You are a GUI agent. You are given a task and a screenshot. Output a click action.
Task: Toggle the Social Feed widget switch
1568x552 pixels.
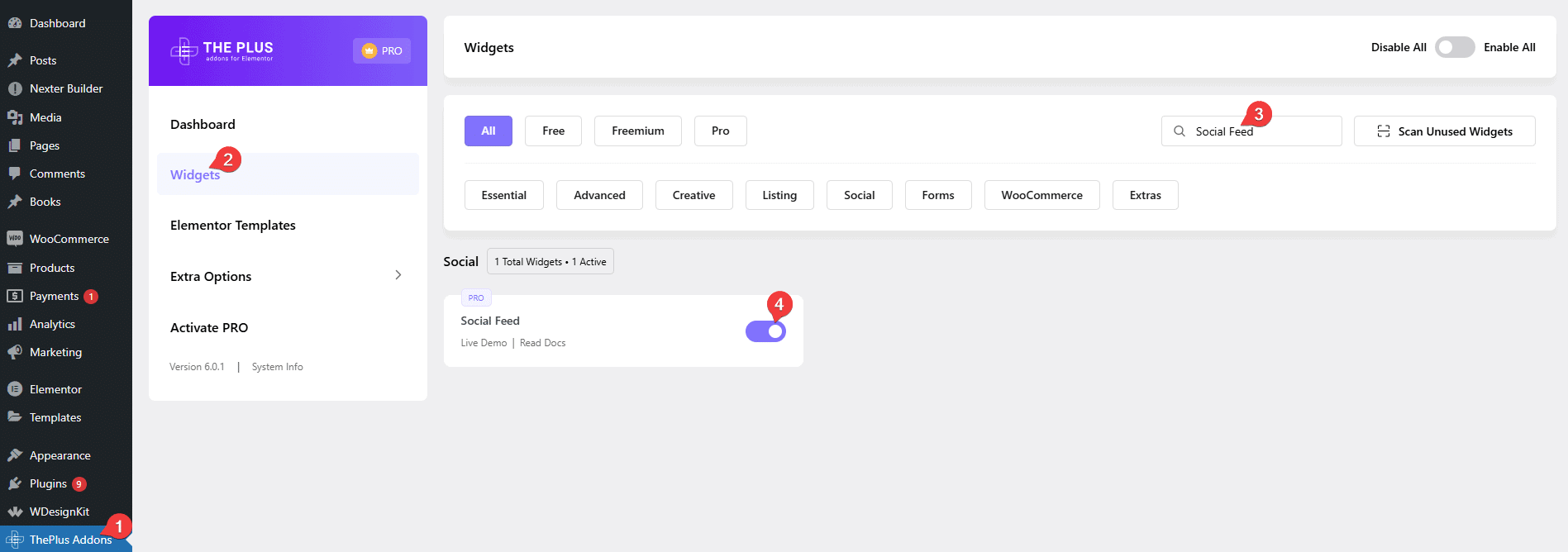tap(765, 331)
